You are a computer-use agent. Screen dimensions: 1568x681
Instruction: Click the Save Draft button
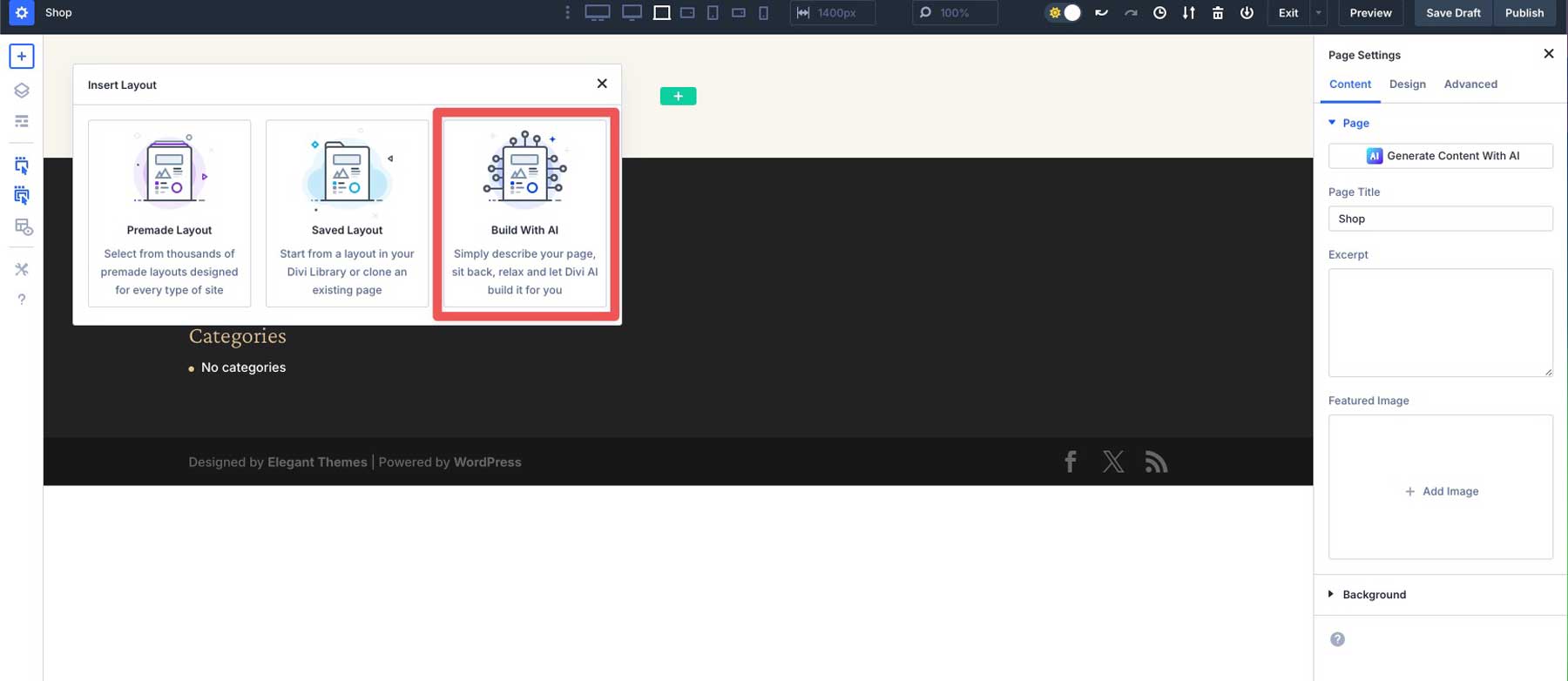pos(1452,13)
